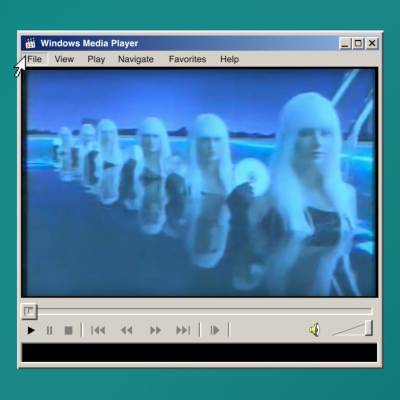The height and width of the screenshot is (400, 400).
Task: Open the Navigate menu
Action: pos(136,59)
